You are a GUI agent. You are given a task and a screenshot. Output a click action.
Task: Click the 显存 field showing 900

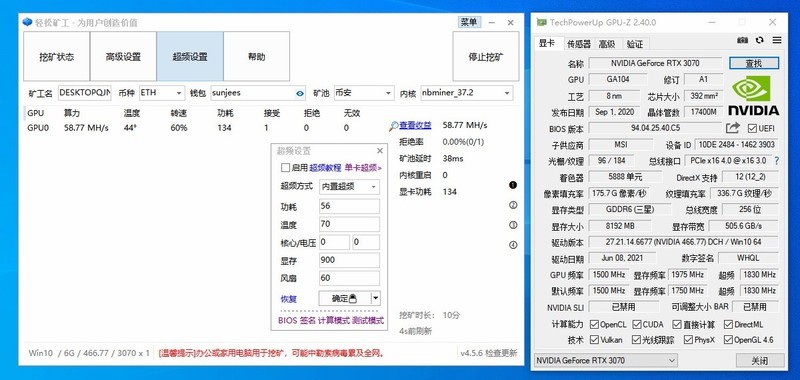tap(349, 260)
